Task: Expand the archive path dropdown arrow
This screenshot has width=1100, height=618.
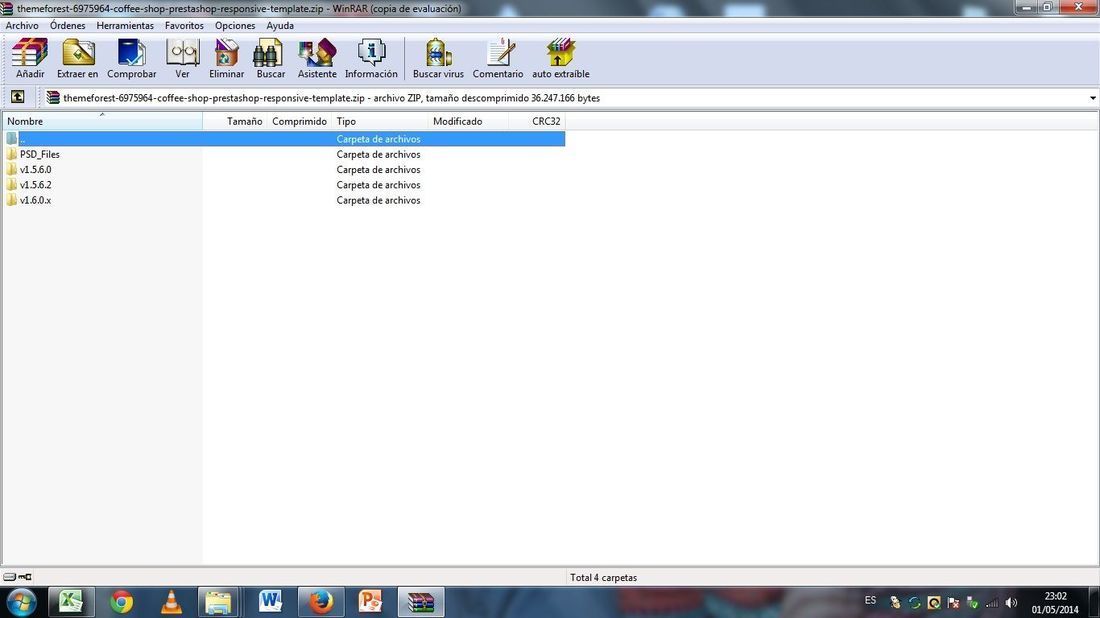Action: (1092, 98)
